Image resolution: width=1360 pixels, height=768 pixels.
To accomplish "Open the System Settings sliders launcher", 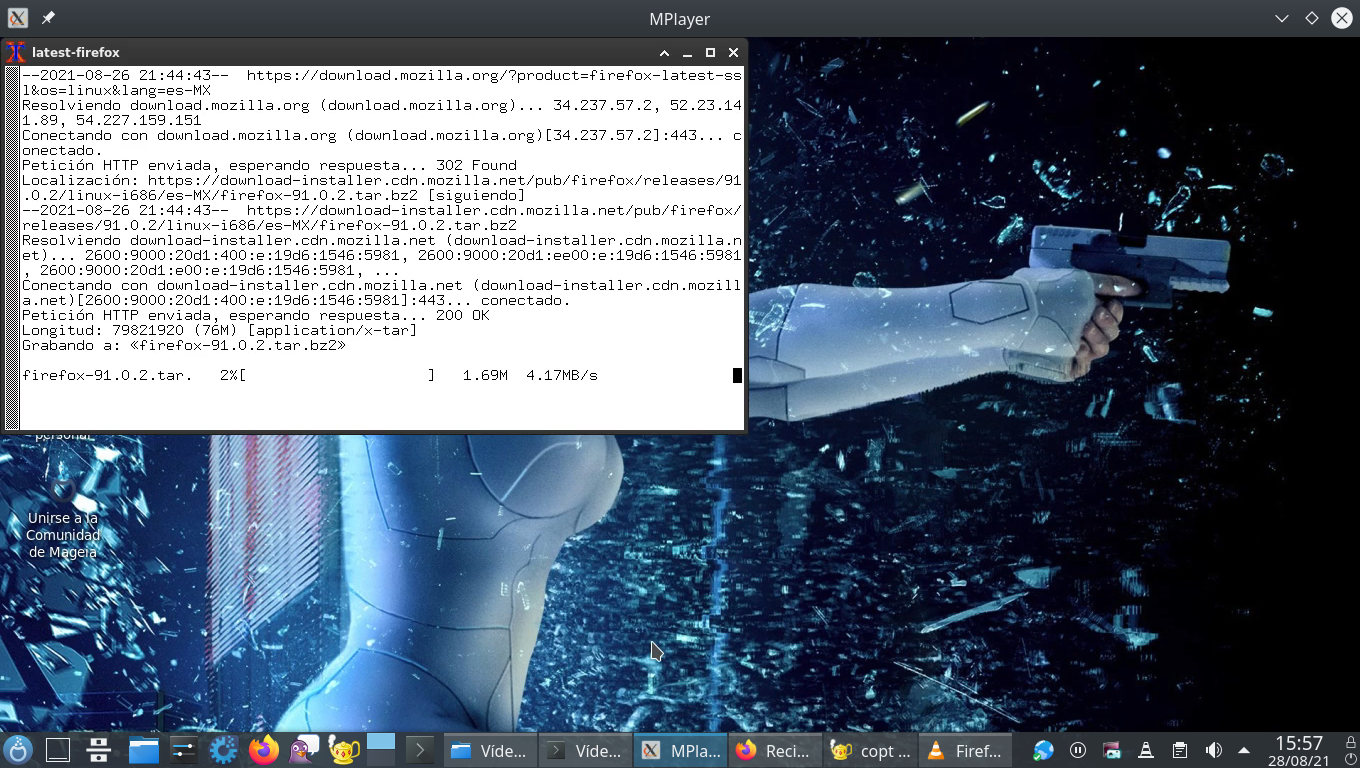I will (183, 750).
